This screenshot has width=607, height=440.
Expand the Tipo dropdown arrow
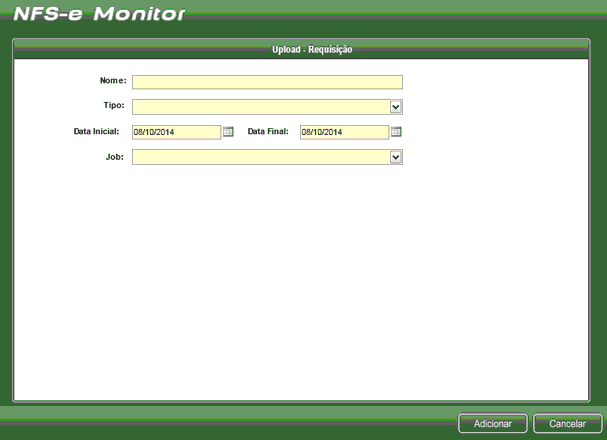pos(395,107)
